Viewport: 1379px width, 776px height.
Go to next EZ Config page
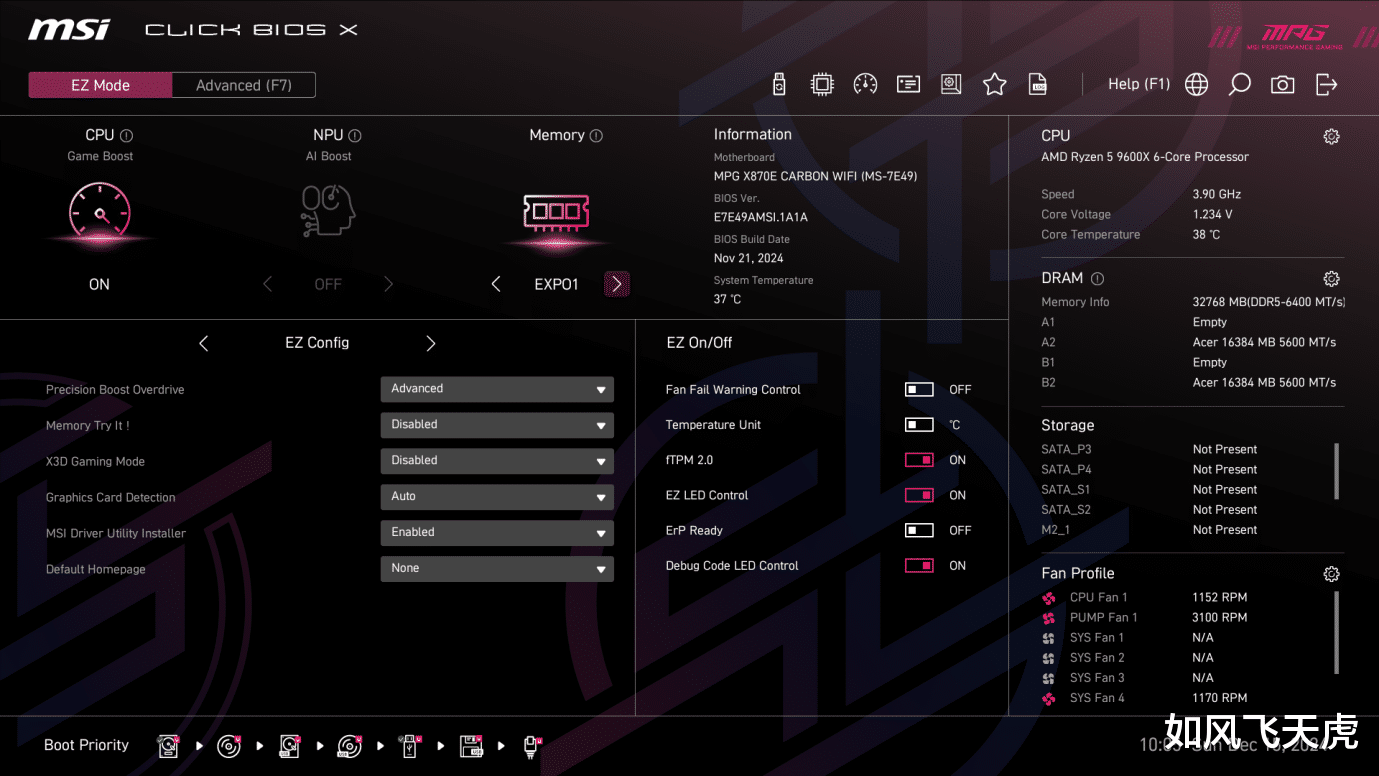(431, 344)
